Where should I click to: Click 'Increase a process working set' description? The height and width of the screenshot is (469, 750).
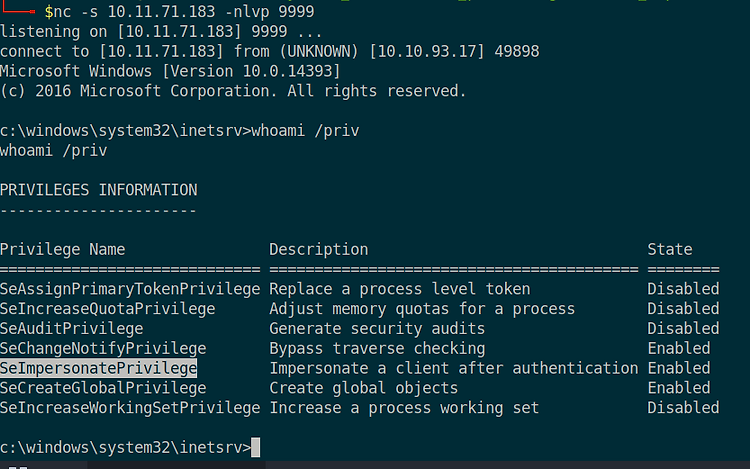pos(404,408)
